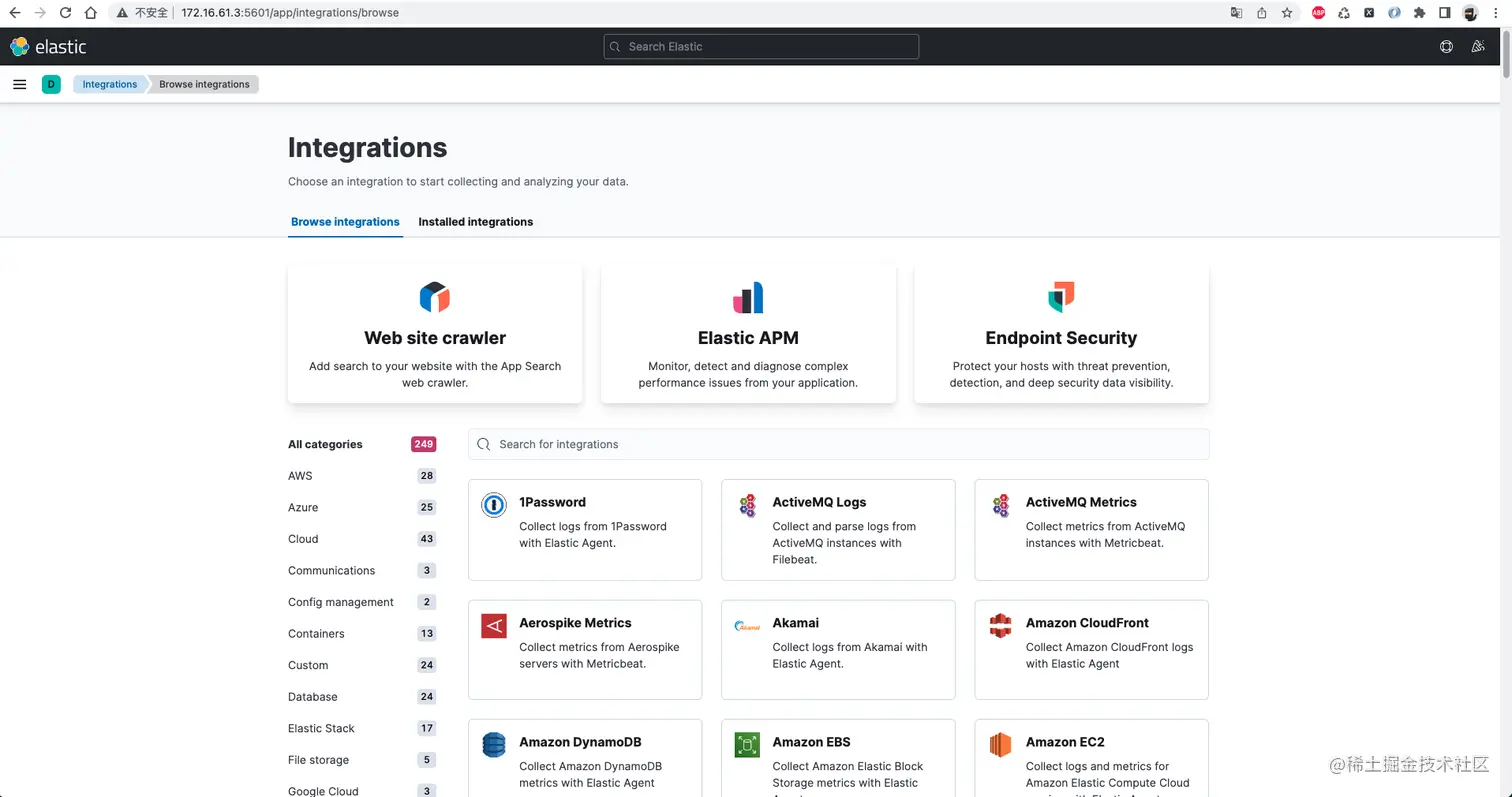Open the side panel browser icon
Viewport: 1512px width, 797px height.
[1444, 13]
